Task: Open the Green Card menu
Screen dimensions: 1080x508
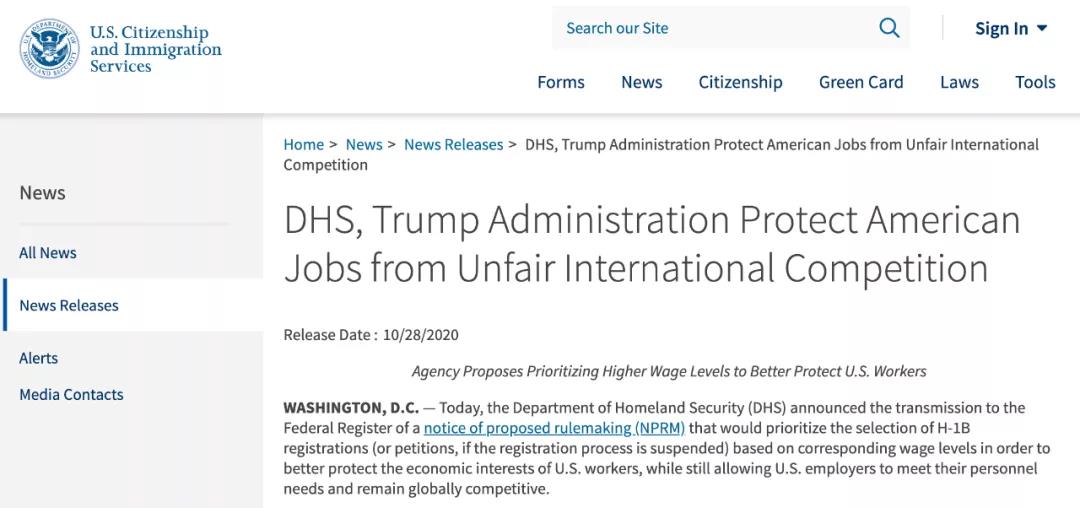Action: click(x=861, y=83)
